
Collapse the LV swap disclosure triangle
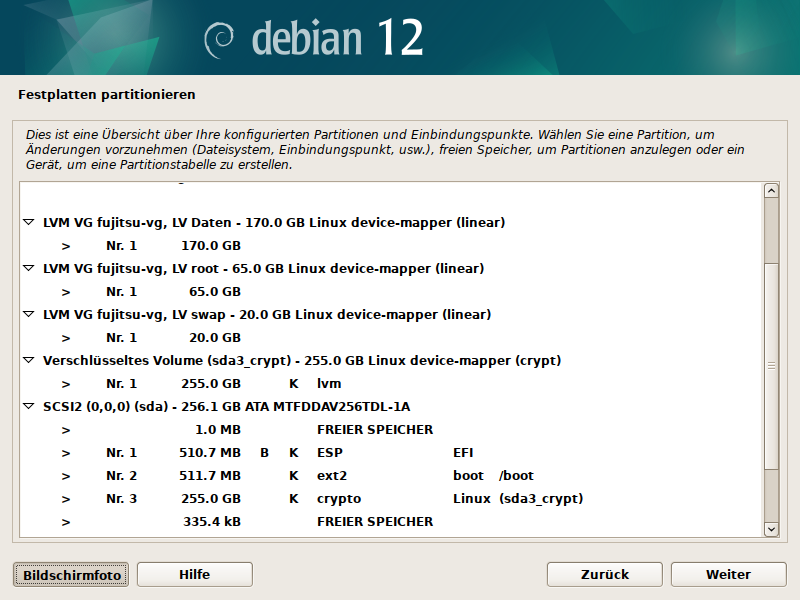[x=28, y=314]
